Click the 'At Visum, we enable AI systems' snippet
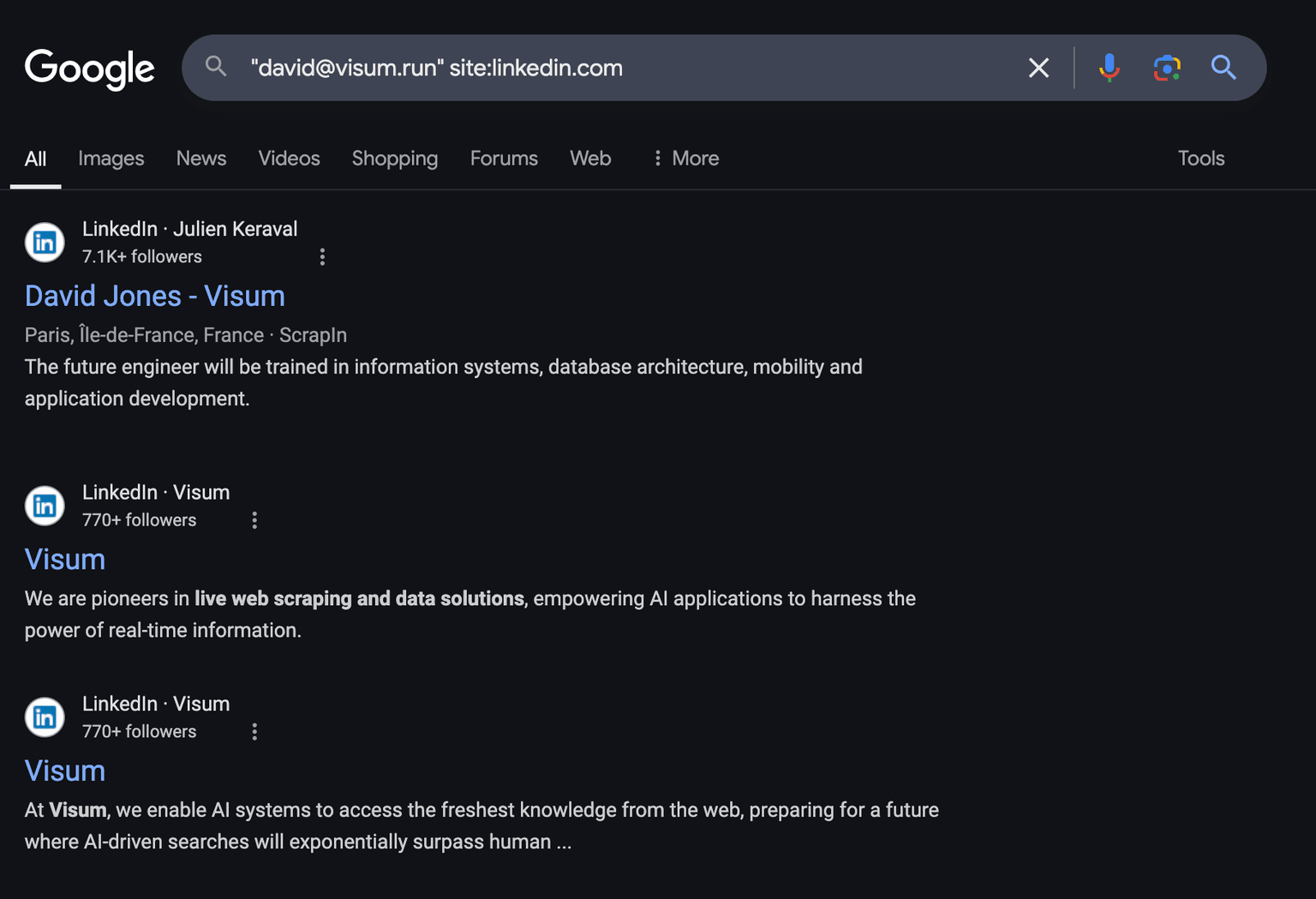The height and width of the screenshot is (899, 1316). coord(482,826)
